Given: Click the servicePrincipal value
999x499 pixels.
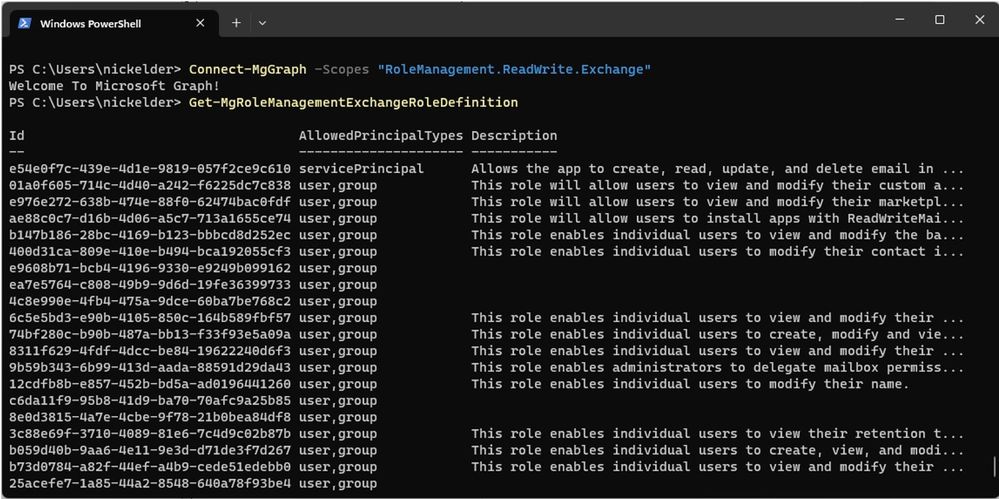Looking at the screenshot, I should click(361, 169).
